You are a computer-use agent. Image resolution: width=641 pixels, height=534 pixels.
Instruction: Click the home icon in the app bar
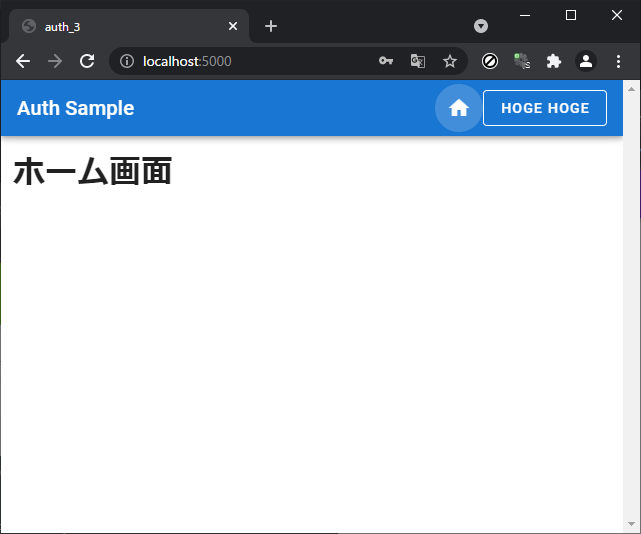tap(458, 108)
